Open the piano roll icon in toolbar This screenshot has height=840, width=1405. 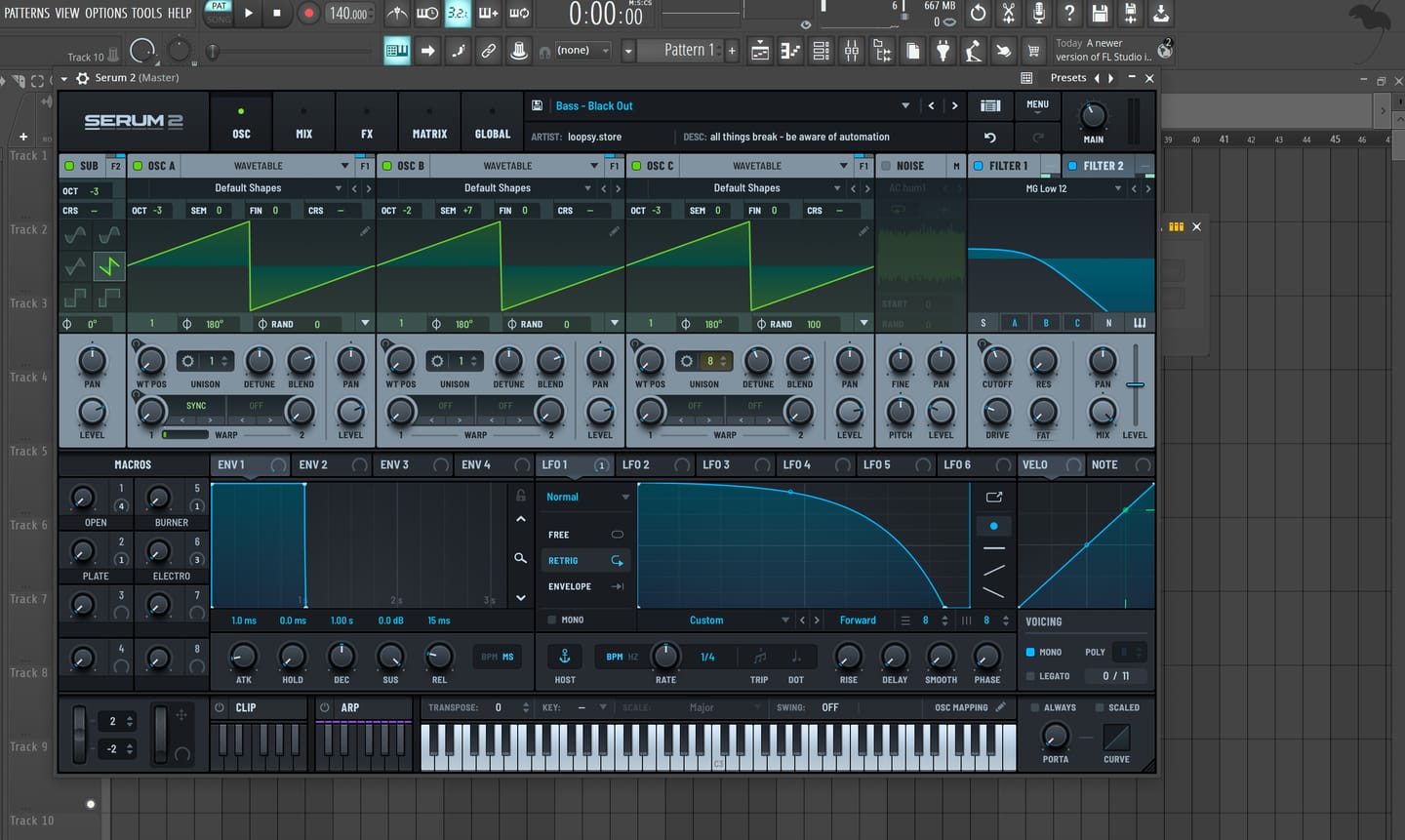(x=790, y=51)
